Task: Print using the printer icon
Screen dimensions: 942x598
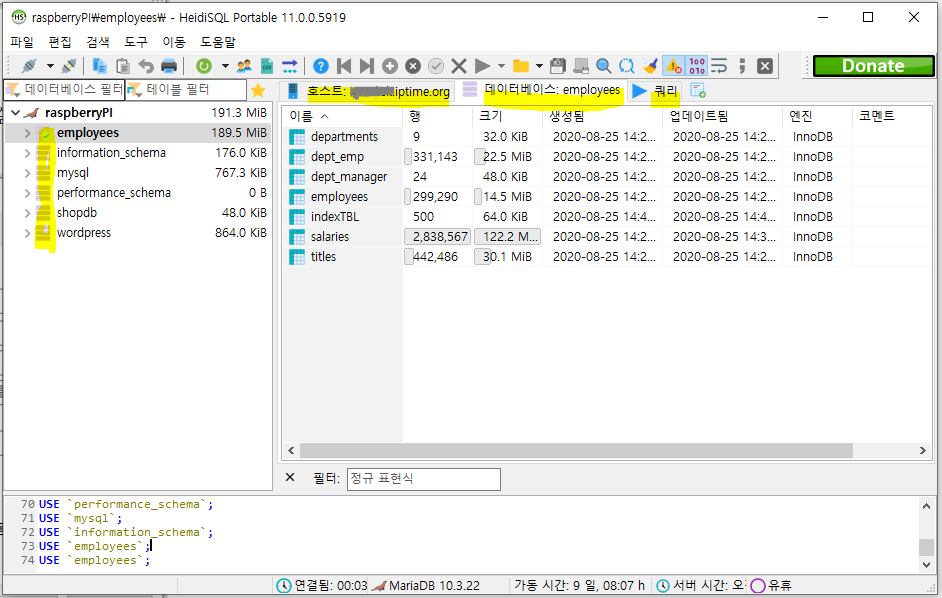Action: pyautogui.click(x=169, y=66)
